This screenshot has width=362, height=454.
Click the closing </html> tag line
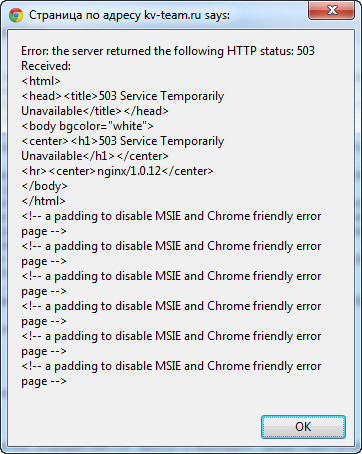tap(43, 201)
